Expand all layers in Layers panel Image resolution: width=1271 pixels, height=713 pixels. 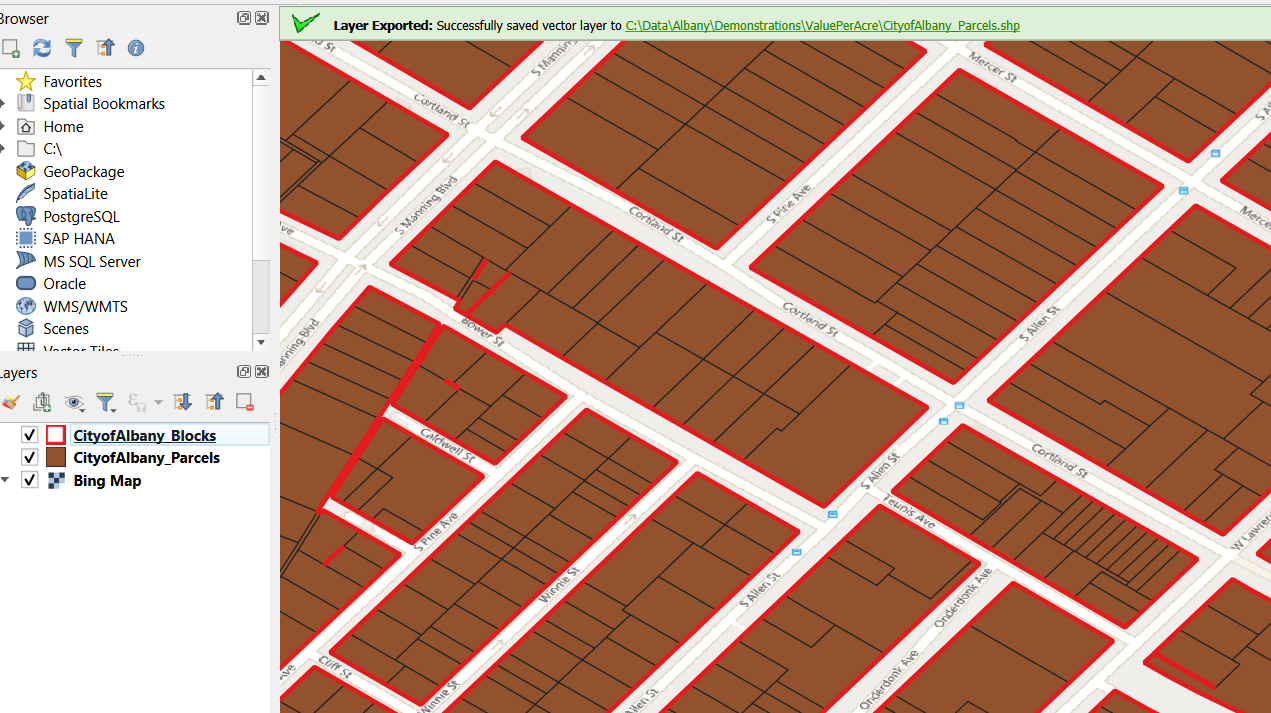[x=182, y=402]
